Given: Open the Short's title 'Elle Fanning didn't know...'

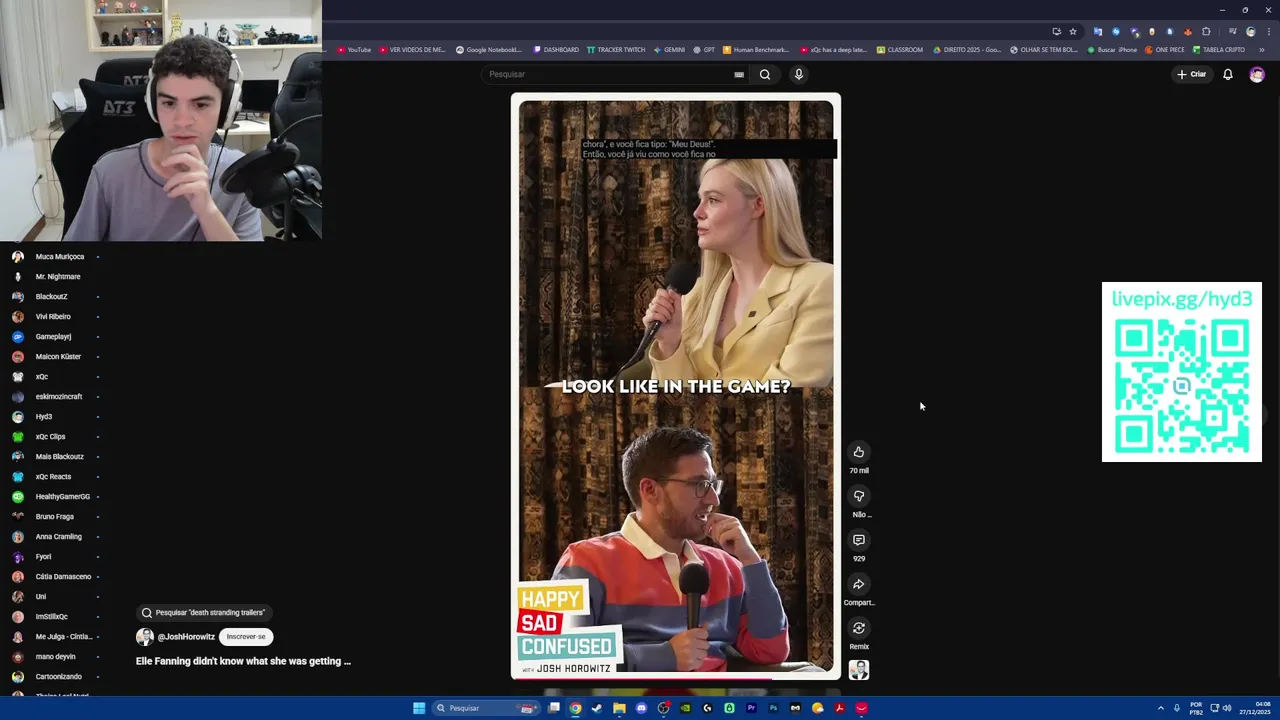Looking at the screenshot, I should click(243, 661).
